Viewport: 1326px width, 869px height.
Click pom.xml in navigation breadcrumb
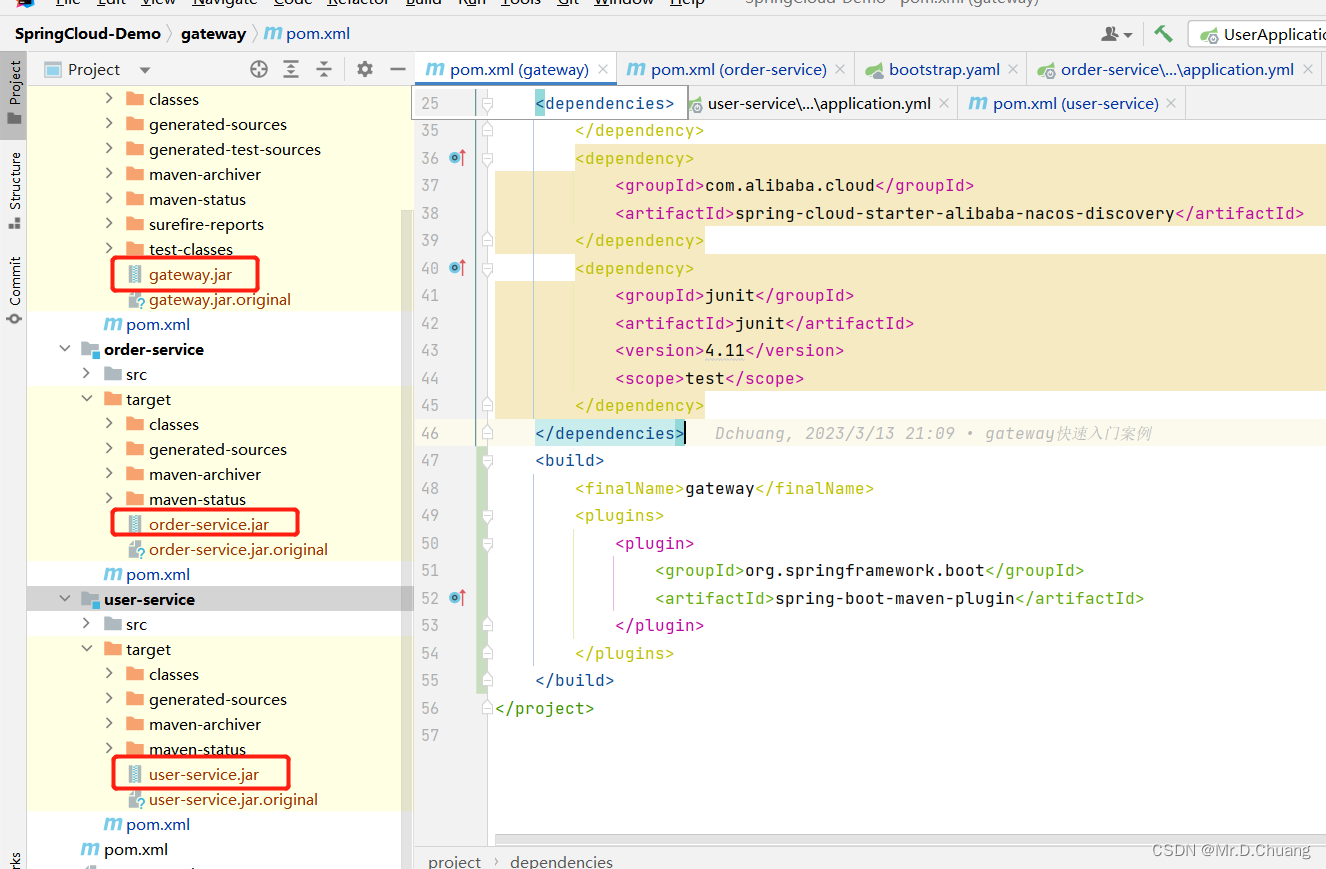pos(308,33)
